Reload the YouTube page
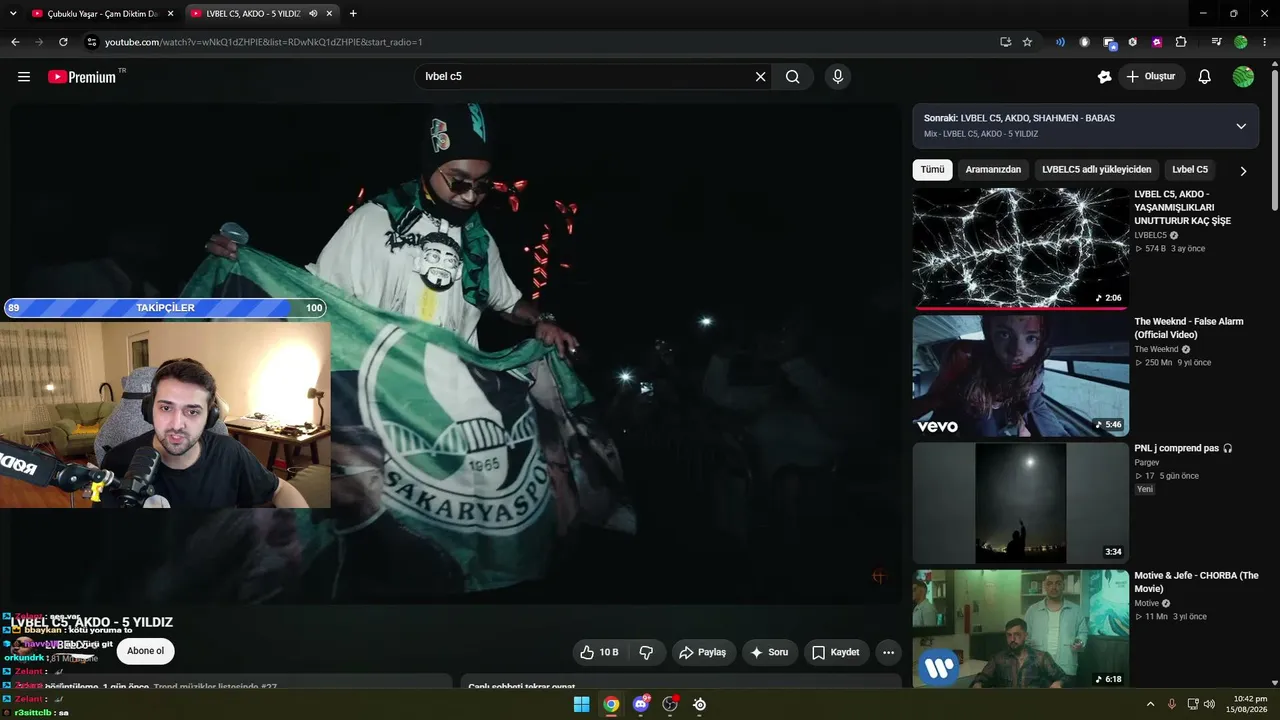 [63, 42]
